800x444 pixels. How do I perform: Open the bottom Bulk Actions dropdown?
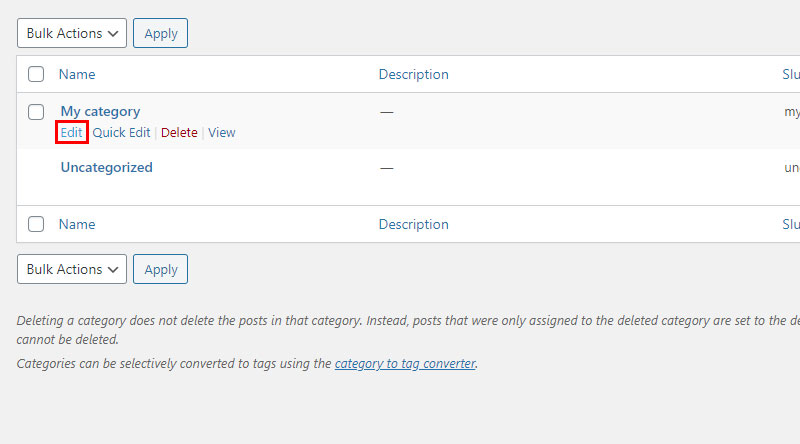coord(71,269)
